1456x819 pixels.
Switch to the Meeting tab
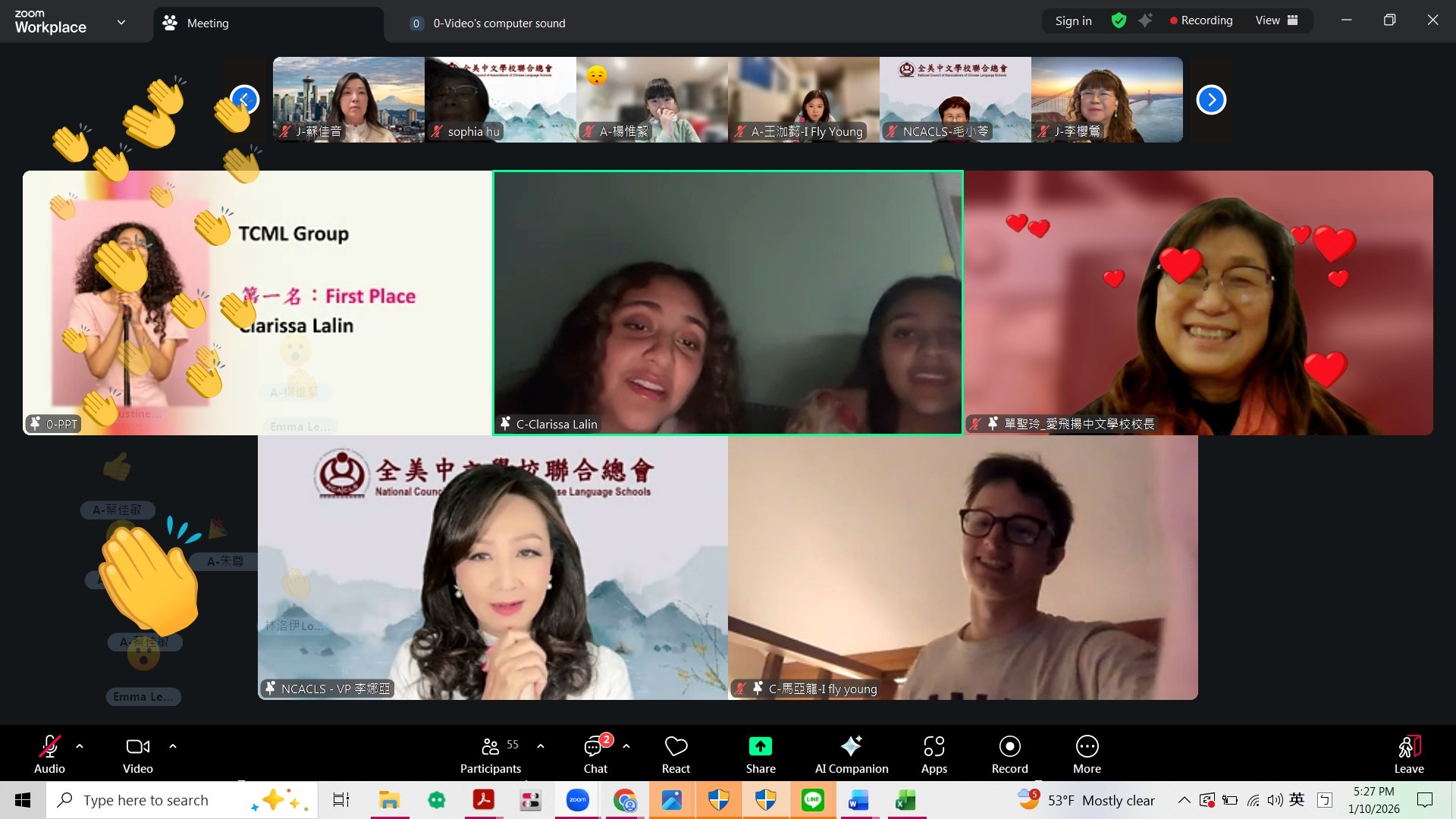point(206,24)
